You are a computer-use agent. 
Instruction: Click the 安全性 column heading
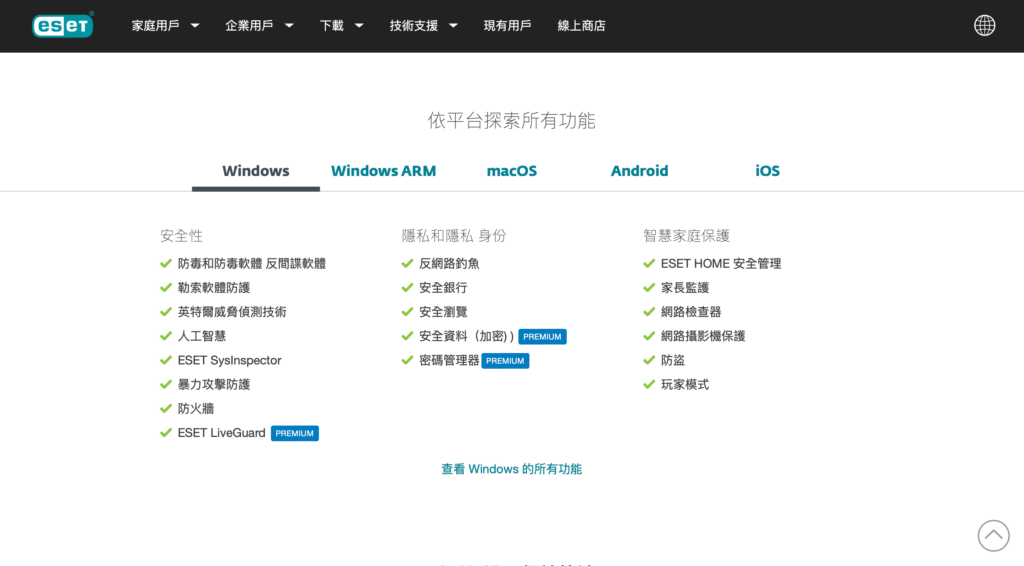pyautogui.click(x=182, y=236)
